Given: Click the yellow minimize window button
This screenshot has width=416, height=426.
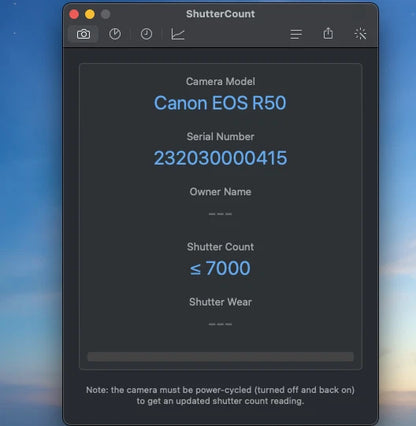Looking at the screenshot, I should click(x=90, y=14).
